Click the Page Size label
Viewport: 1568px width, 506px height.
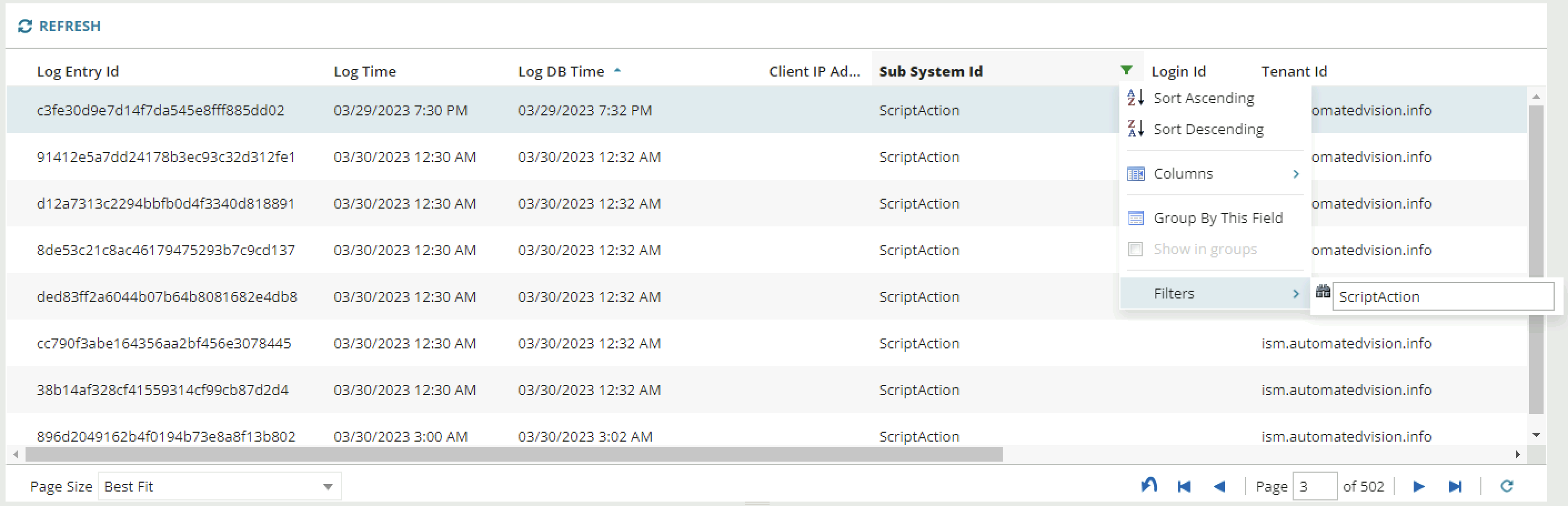click(x=62, y=487)
